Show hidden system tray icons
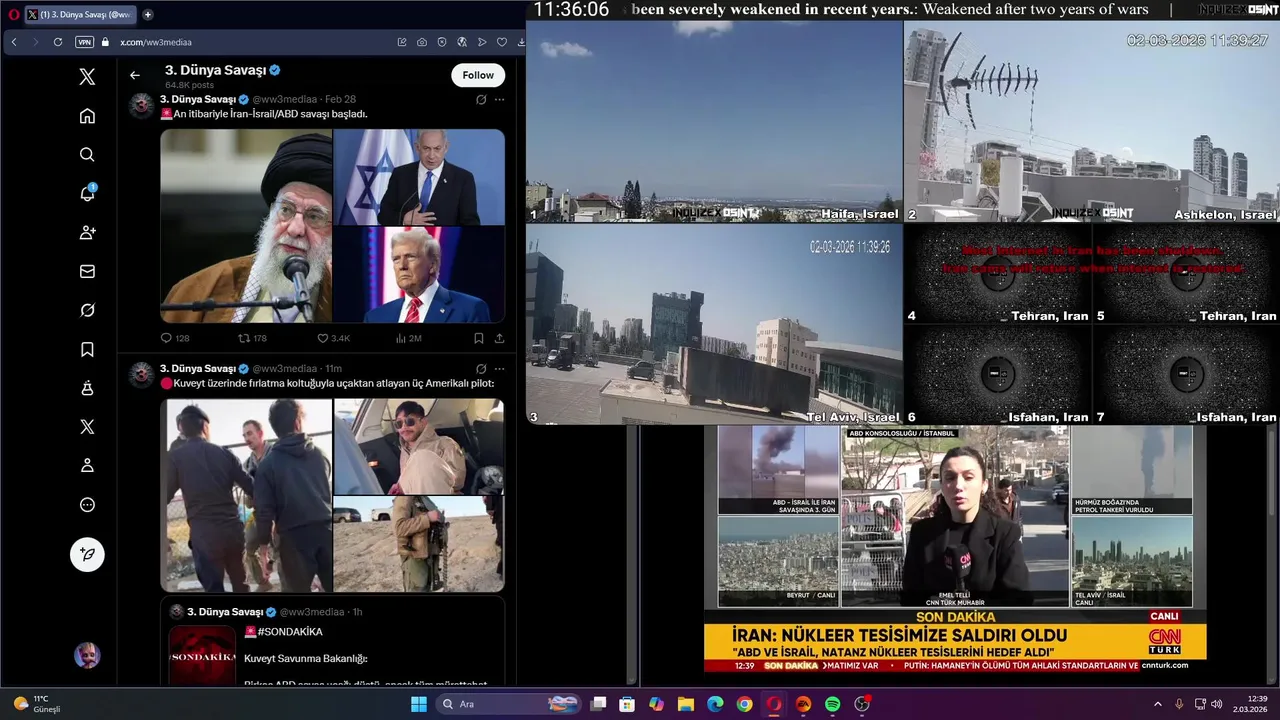This screenshot has width=1280, height=720. 1158,704
